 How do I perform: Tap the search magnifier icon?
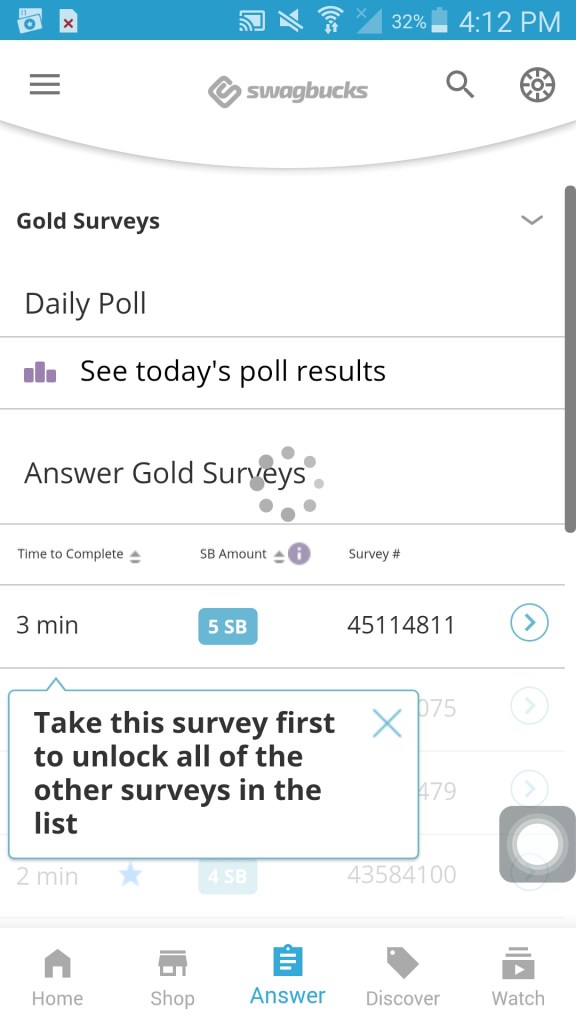pos(460,85)
